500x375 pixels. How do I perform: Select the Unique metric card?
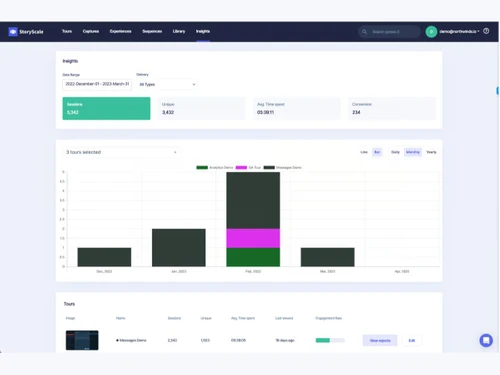tap(202, 108)
